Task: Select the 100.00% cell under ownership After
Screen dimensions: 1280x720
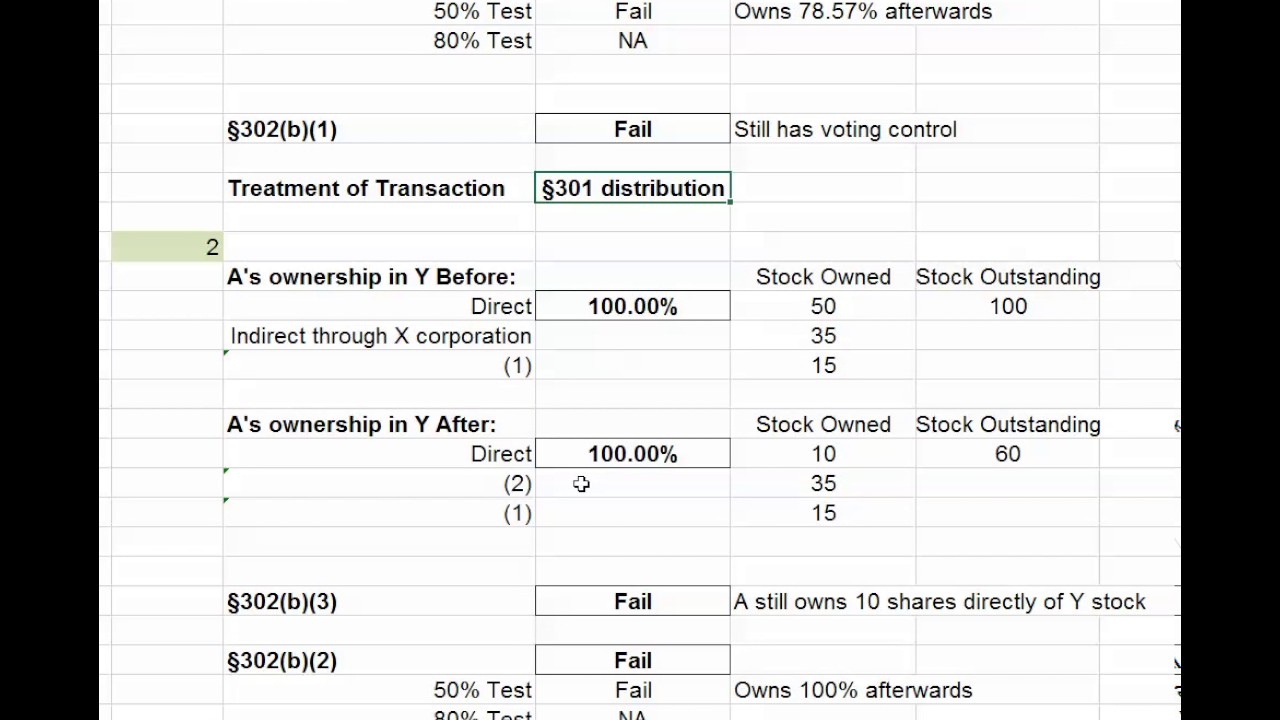Action: pyautogui.click(x=632, y=454)
